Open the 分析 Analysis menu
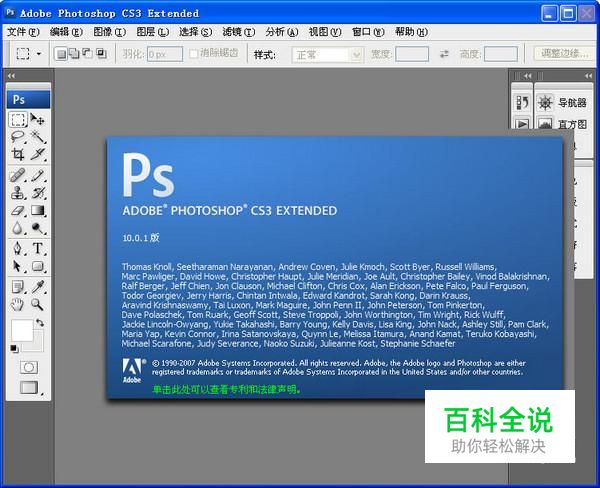600x488 pixels. click(282, 32)
